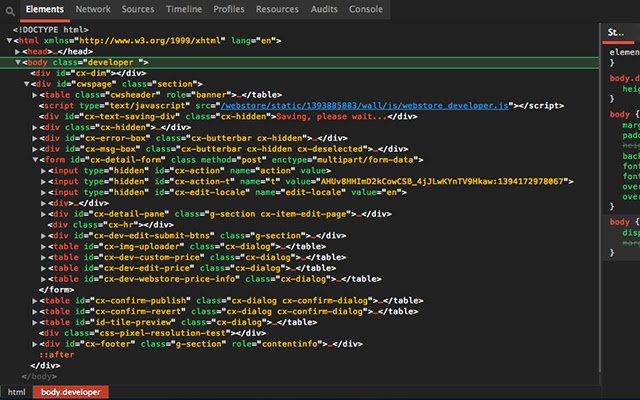Image resolution: width=640 pixels, height=400 pixels.
Task: Select the css-pixel-resolution-test div row
Action: click(153, 333)
